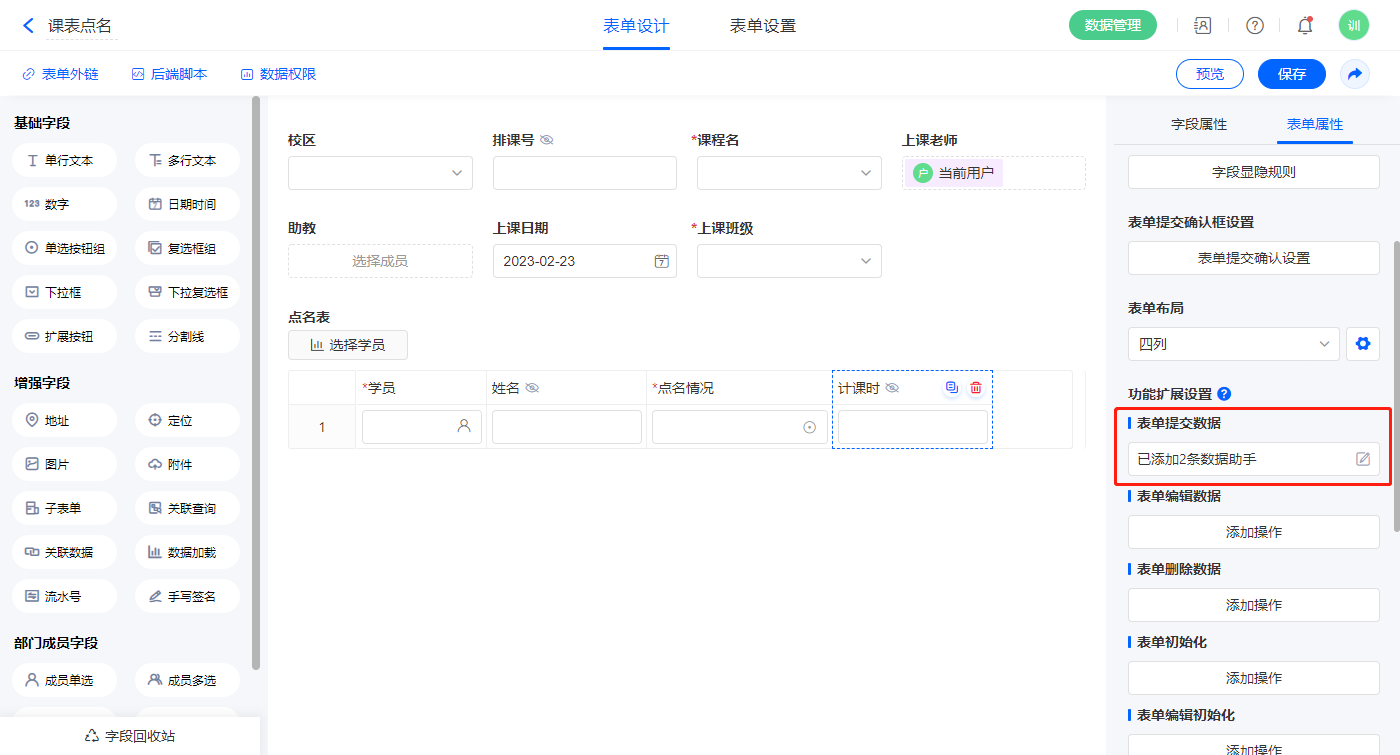The image size is (1400, 755).
Task: Click the share arrow icon beside 保存
Action: tap(1354, 74)
